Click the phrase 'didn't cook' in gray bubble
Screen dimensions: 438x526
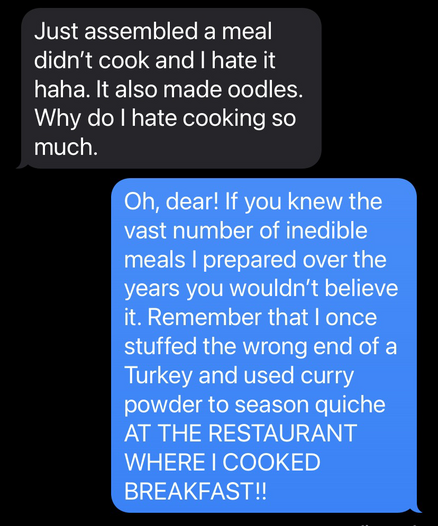[x=92, y=60]
